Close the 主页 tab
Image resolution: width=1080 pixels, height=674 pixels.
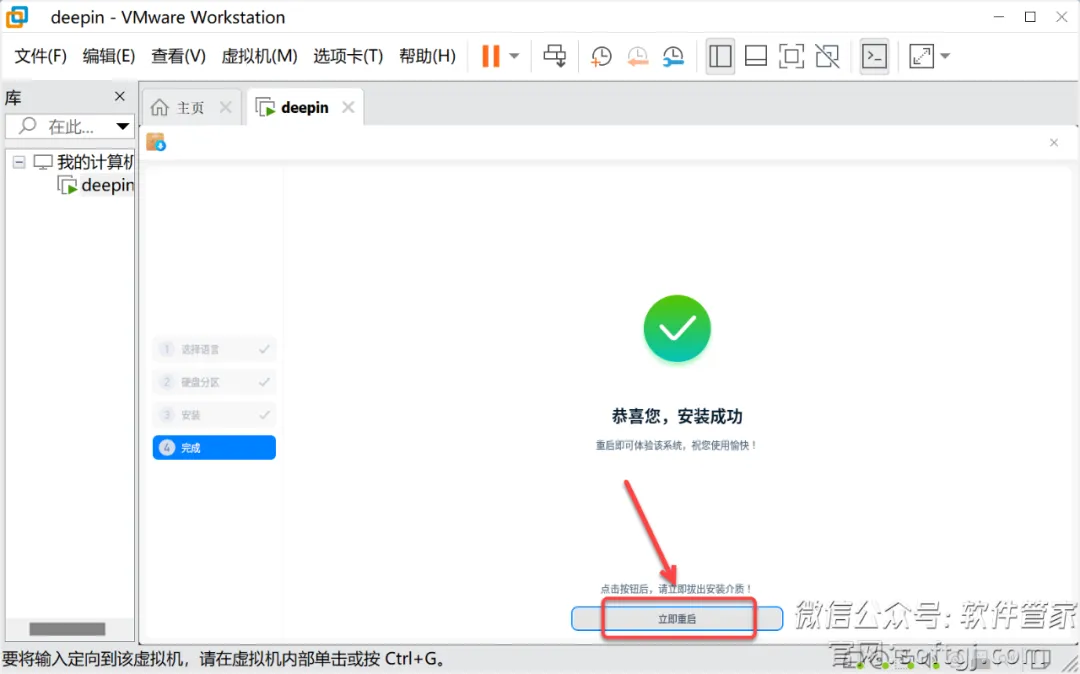click(x=225, y=107)
